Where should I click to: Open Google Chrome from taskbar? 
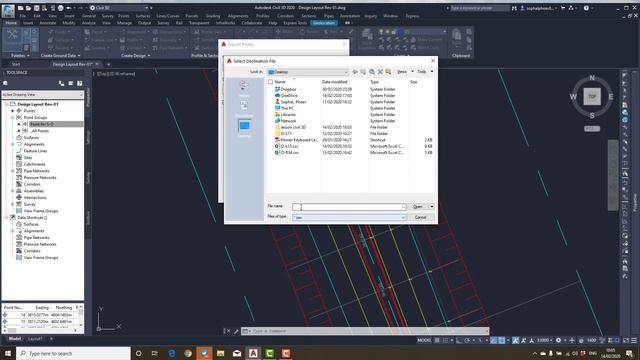[188, 353]
